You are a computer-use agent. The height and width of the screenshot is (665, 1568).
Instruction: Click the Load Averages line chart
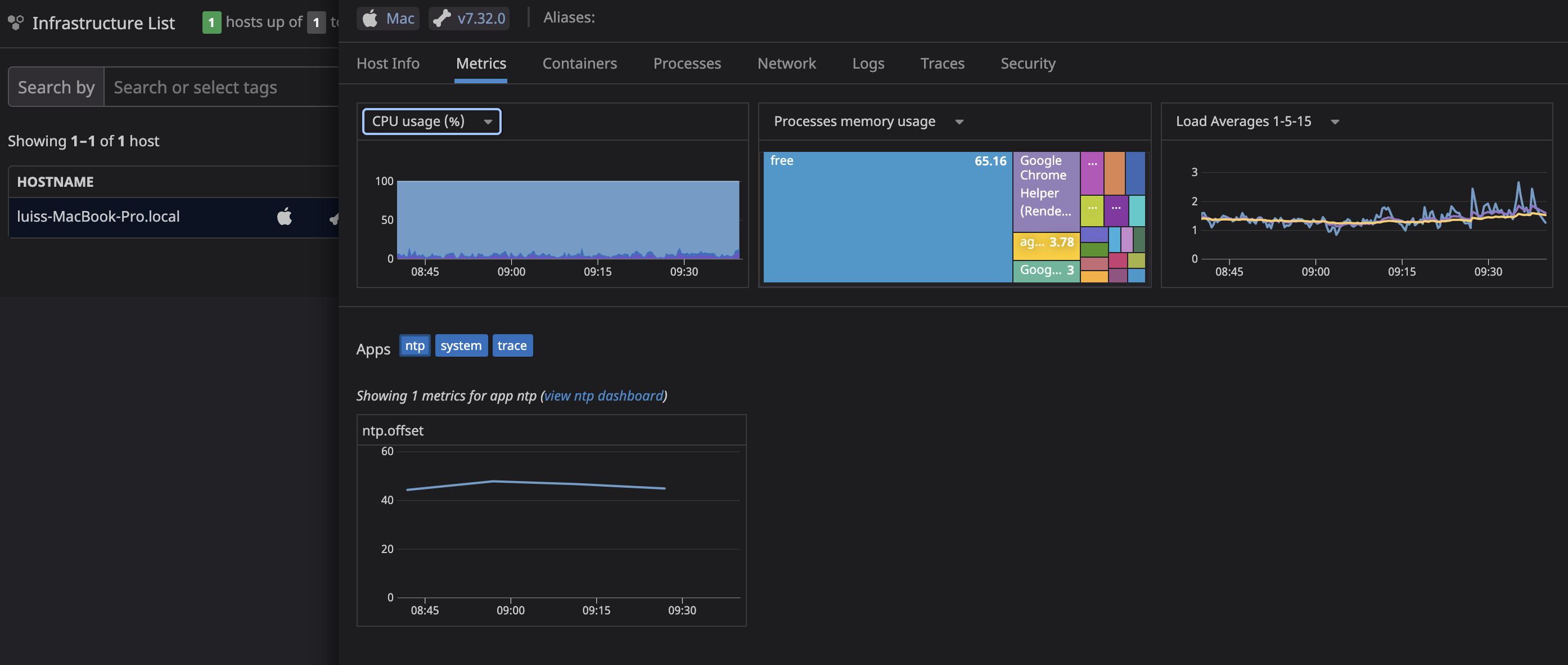1373,216
